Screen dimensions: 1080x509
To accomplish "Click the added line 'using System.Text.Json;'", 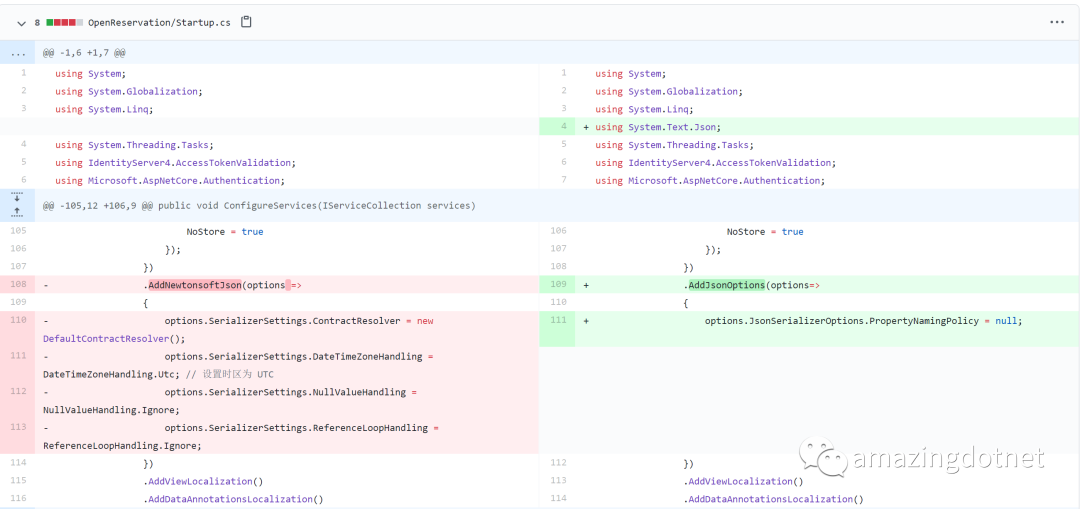I will click(809, 127).
